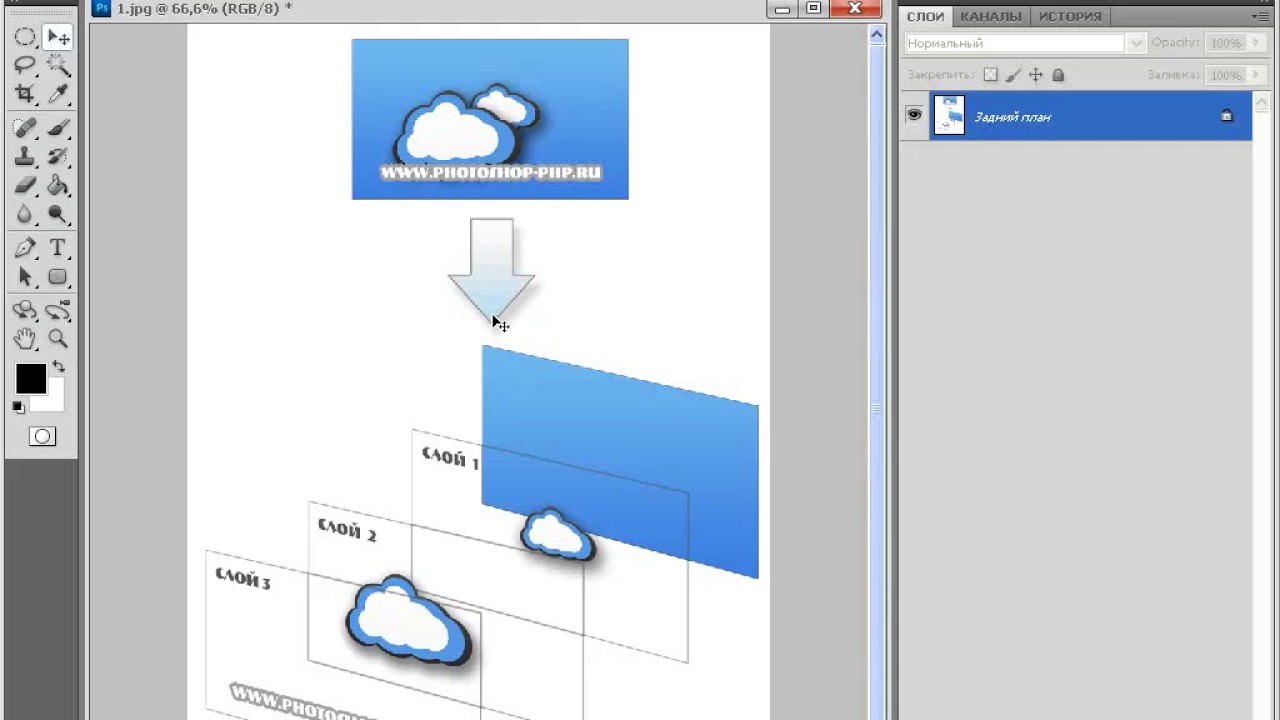Select the History Brush tool
The image size is (1280, 720).
point(58,156)
